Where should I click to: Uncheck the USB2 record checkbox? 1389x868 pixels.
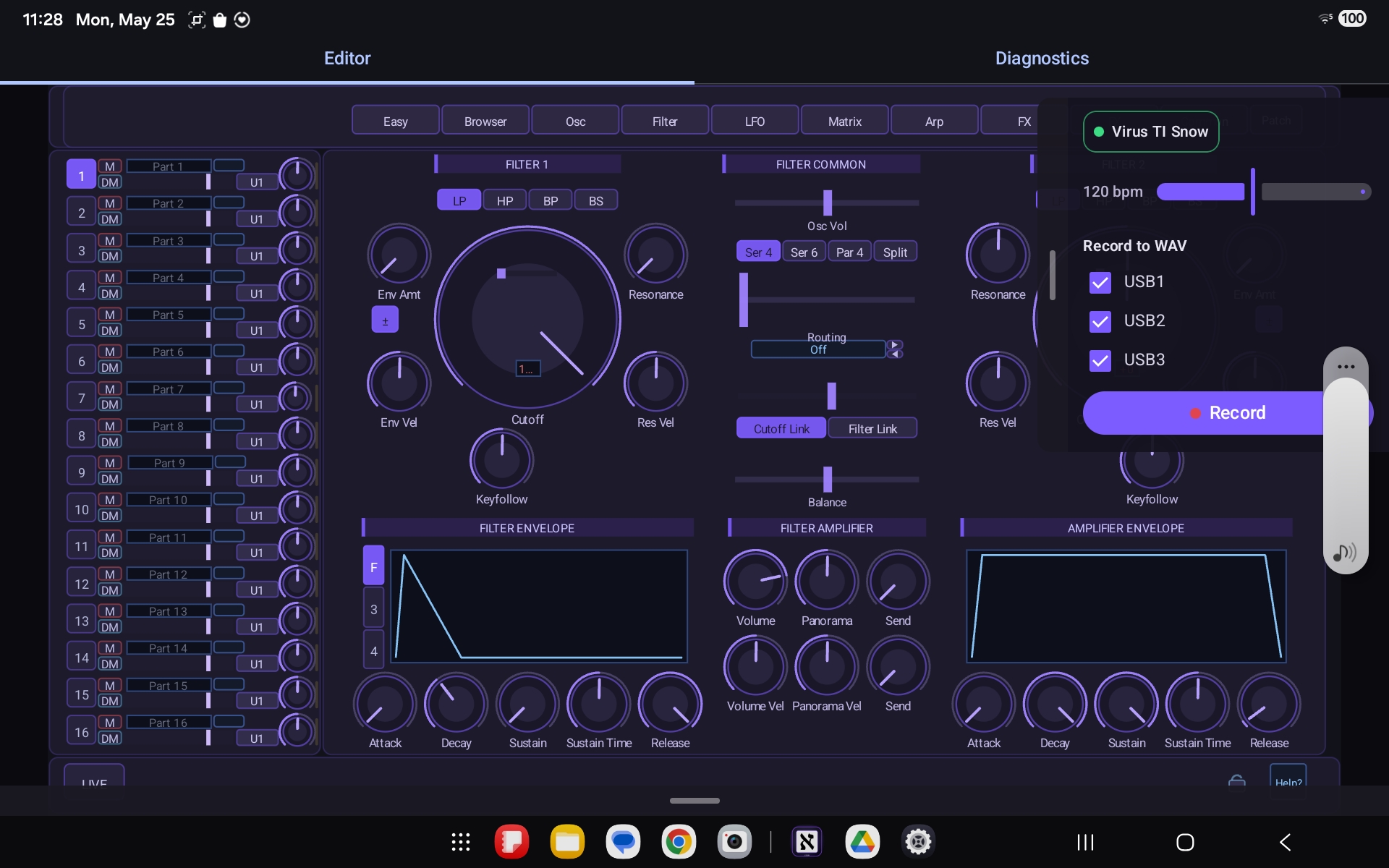click(1100, 321)
